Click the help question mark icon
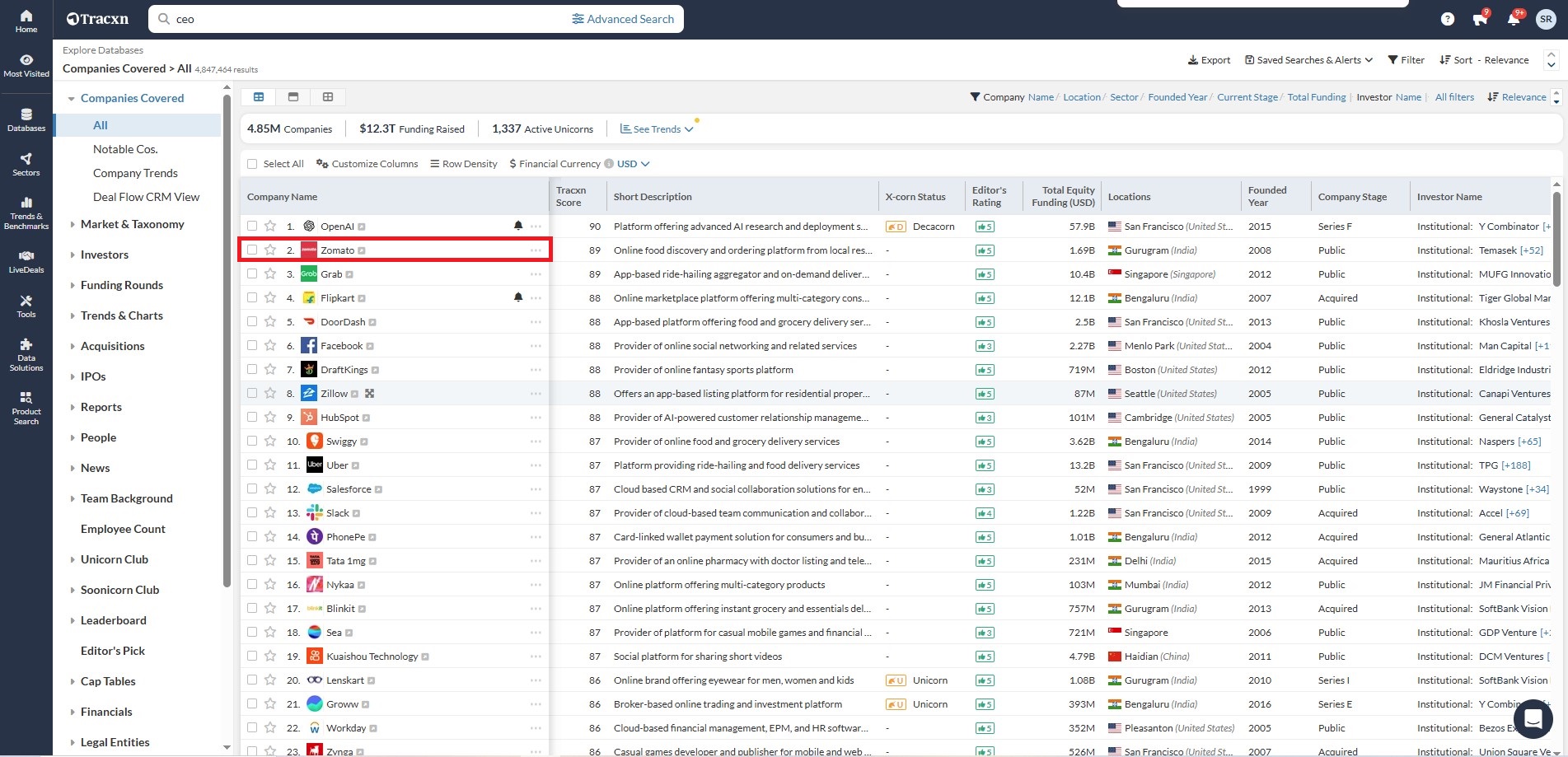Screen dimensions: 1568x757 coord(1448,19)
